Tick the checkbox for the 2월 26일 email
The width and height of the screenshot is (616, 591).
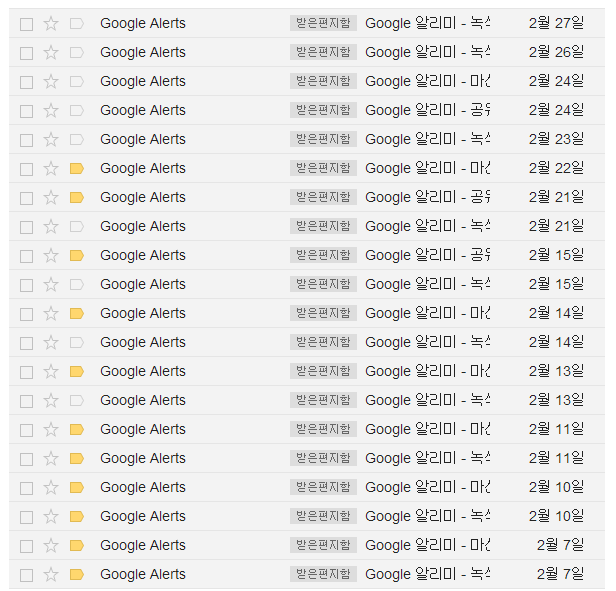click(x=26, y=53)
